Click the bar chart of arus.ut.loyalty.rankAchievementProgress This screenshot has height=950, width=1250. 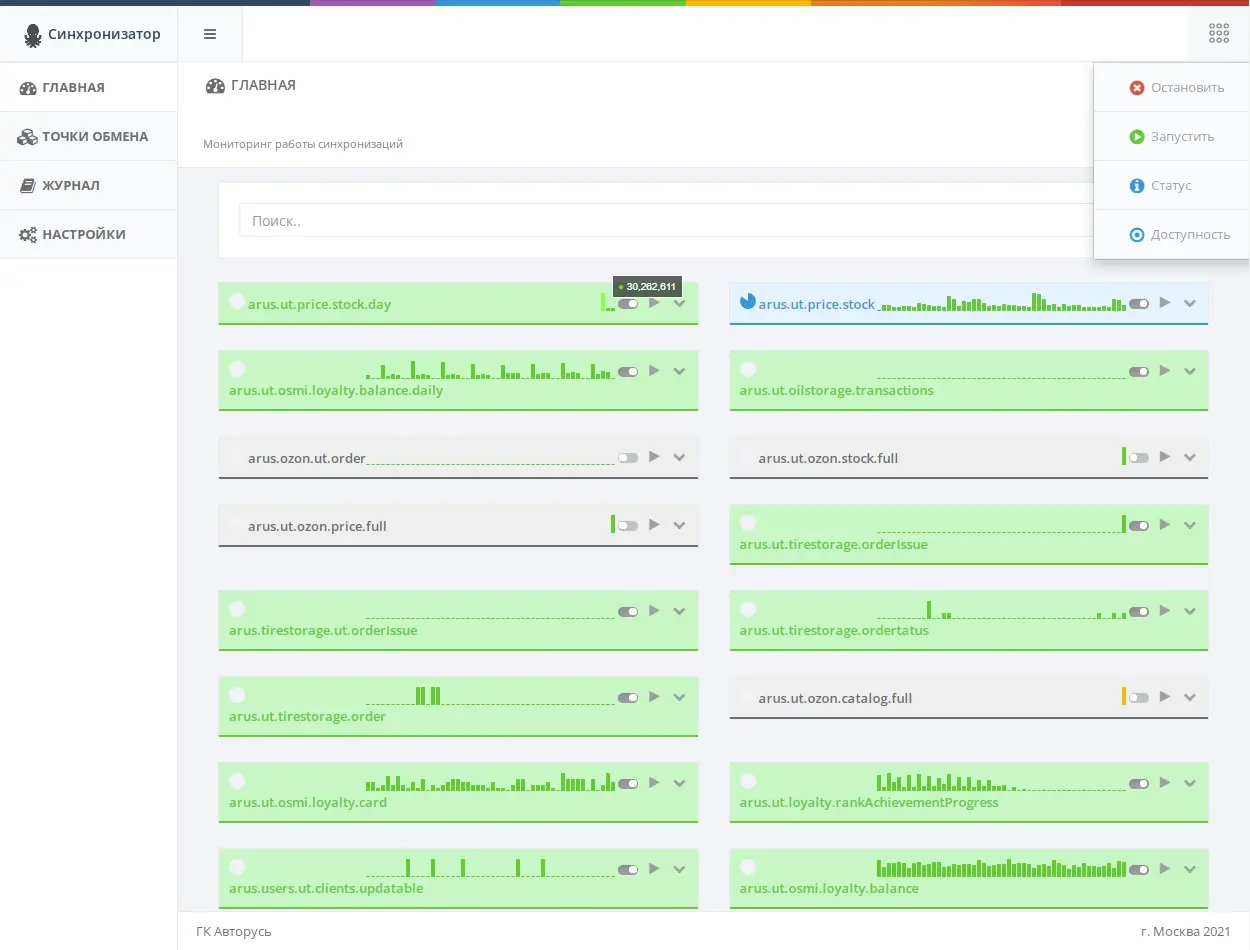1000,782
